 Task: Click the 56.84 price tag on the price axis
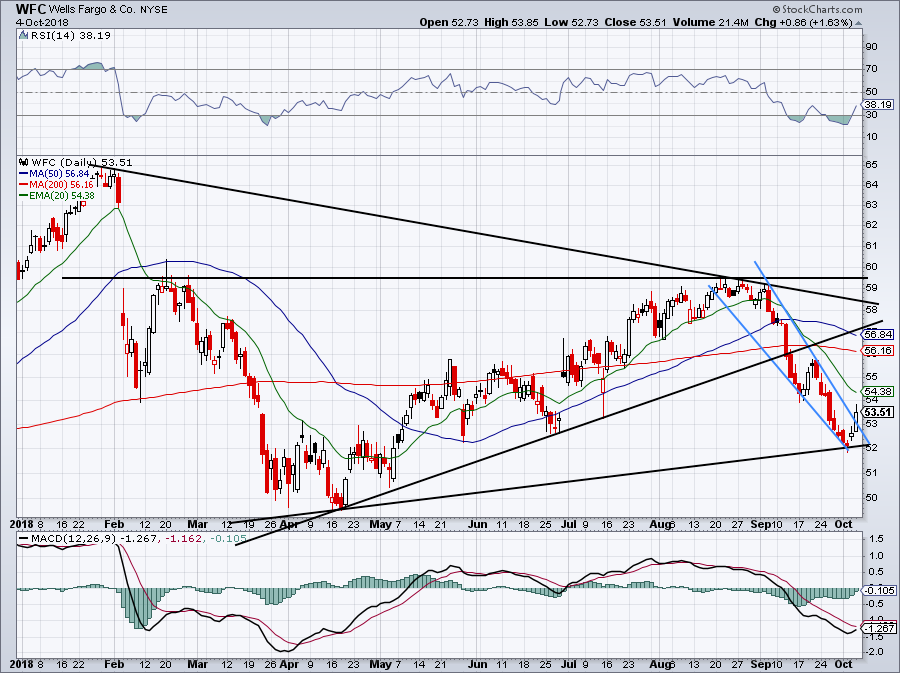coord(878,334)
